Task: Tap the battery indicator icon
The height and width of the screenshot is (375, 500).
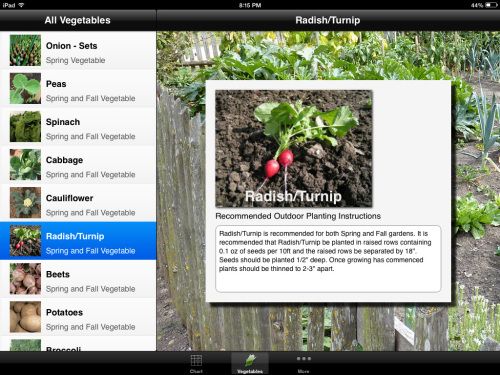Action: (491, 5)
